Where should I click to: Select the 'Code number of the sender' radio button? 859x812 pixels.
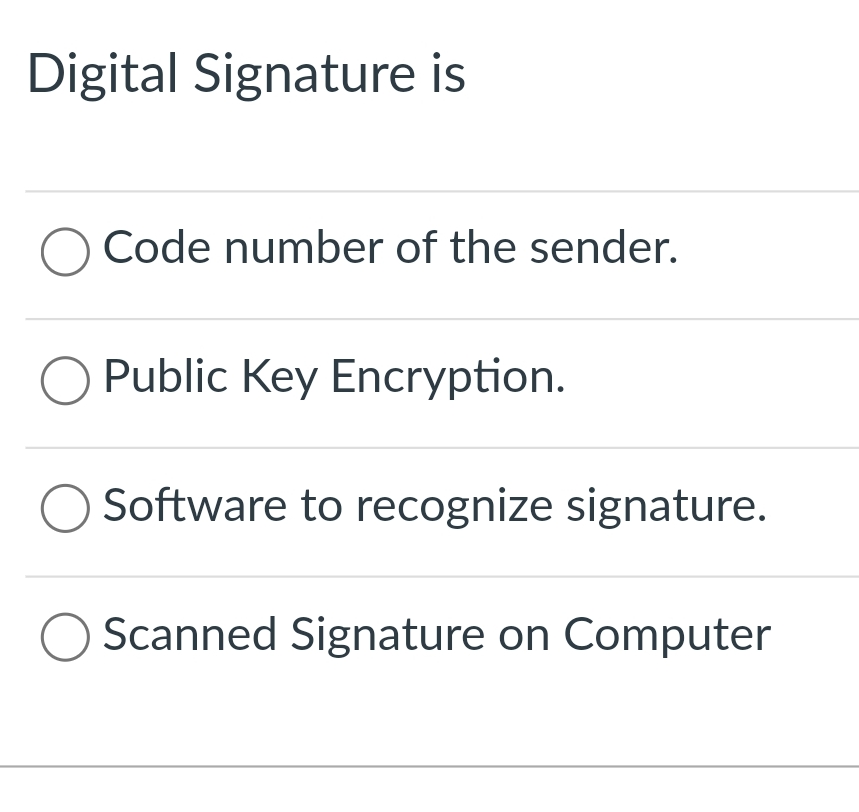click(64, 252)
